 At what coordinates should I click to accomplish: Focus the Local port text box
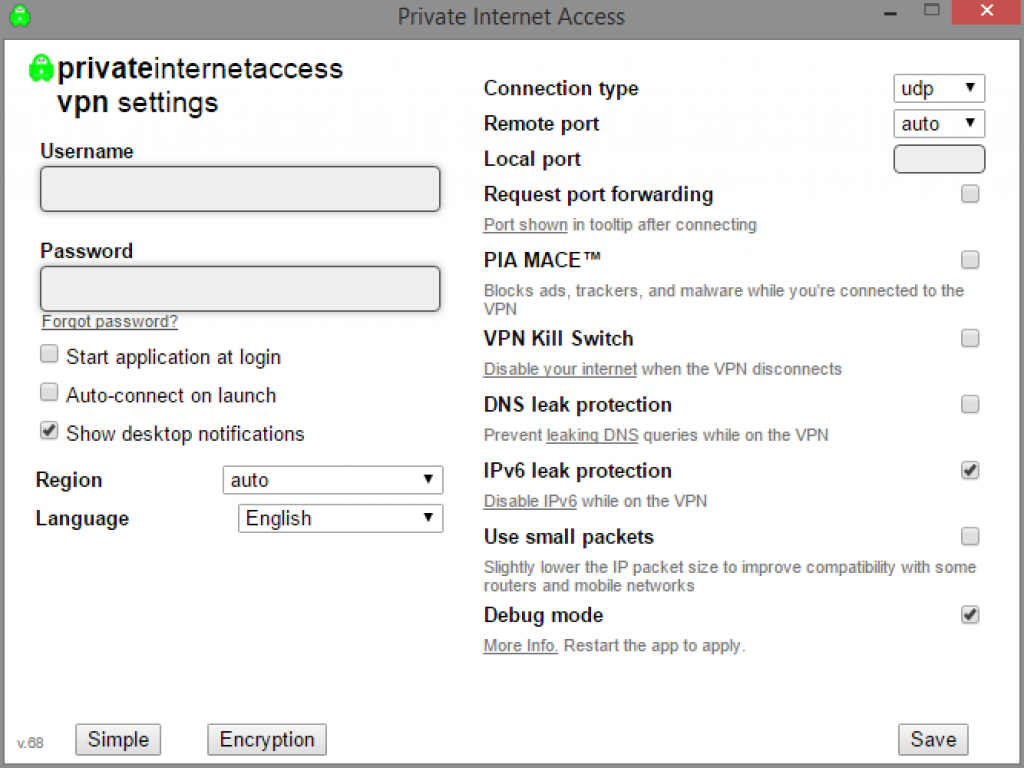[x=938, y=159]
